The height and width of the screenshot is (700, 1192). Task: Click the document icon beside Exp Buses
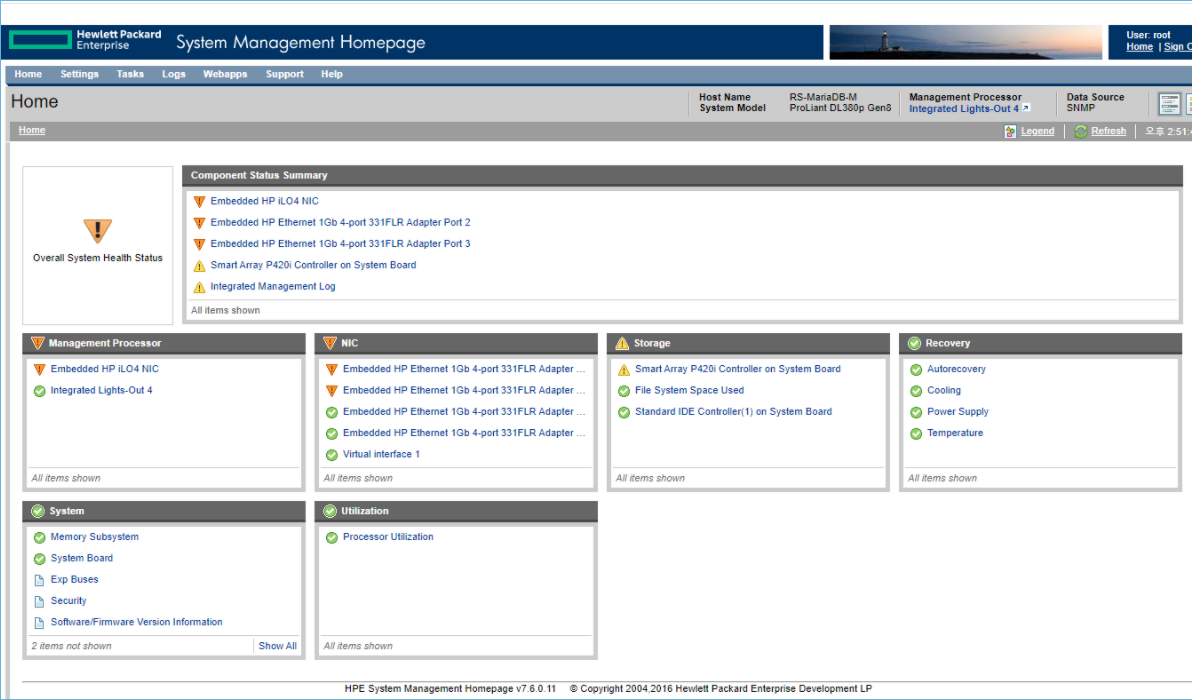(40, 580)
